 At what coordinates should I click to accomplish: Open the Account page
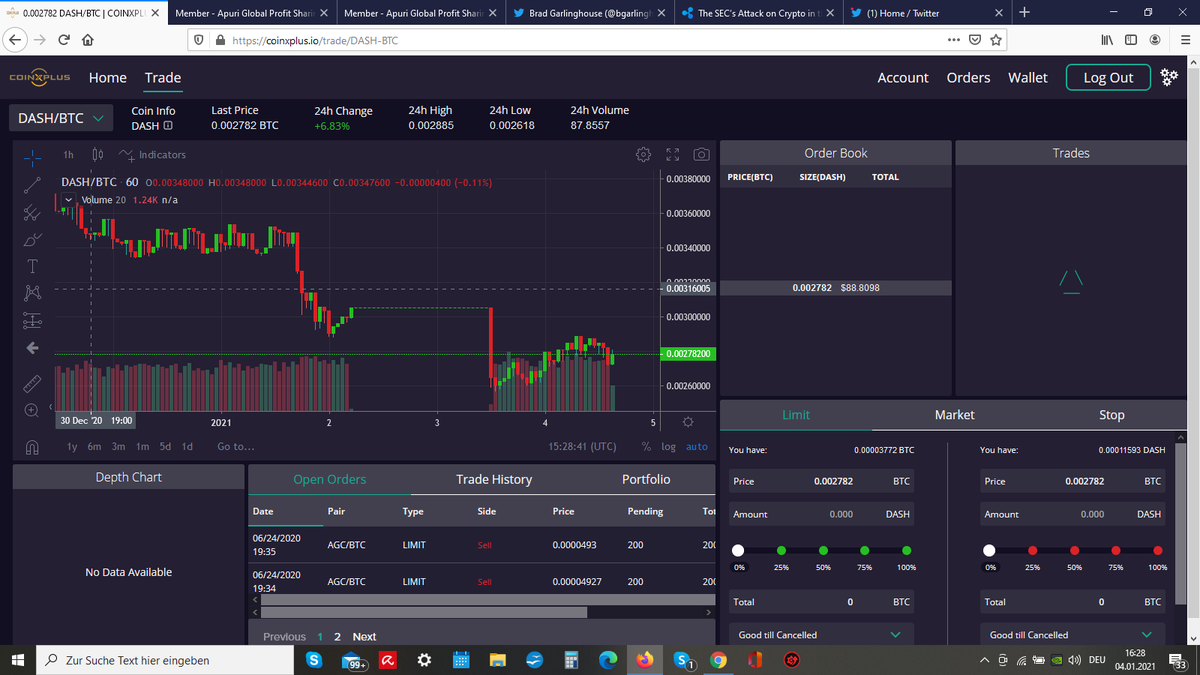[x=903, y=78]
